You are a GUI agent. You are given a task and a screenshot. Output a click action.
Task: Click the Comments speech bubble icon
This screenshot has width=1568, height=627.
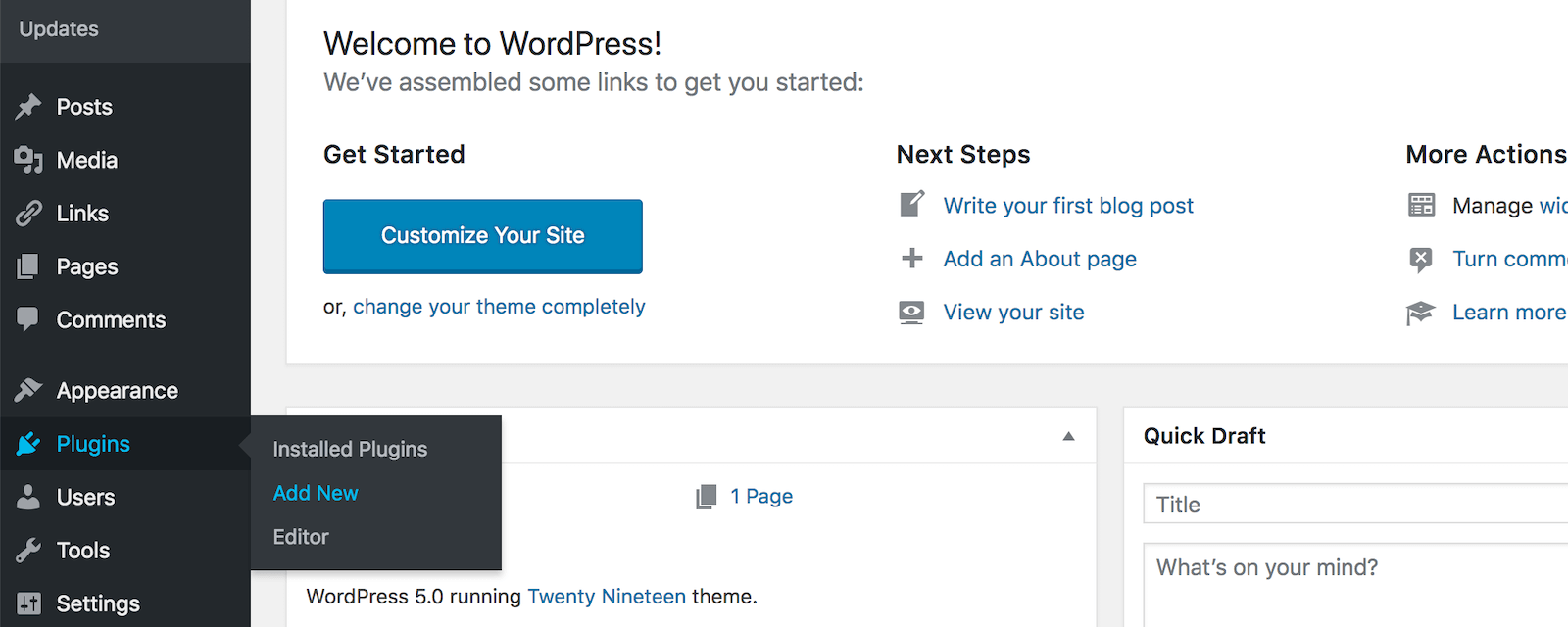(x=29, y=319)
